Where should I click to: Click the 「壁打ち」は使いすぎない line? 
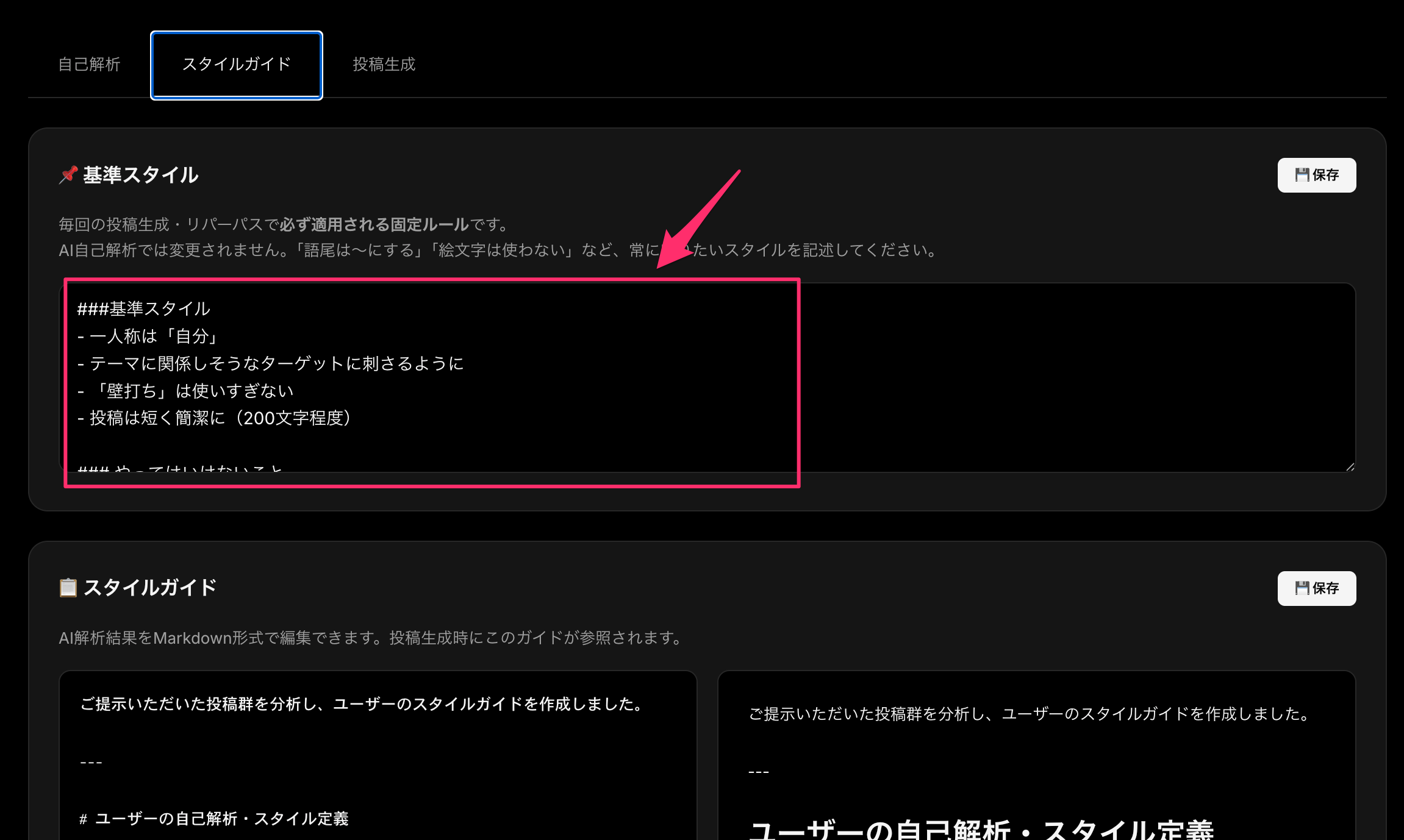click(x=193, y=391)
